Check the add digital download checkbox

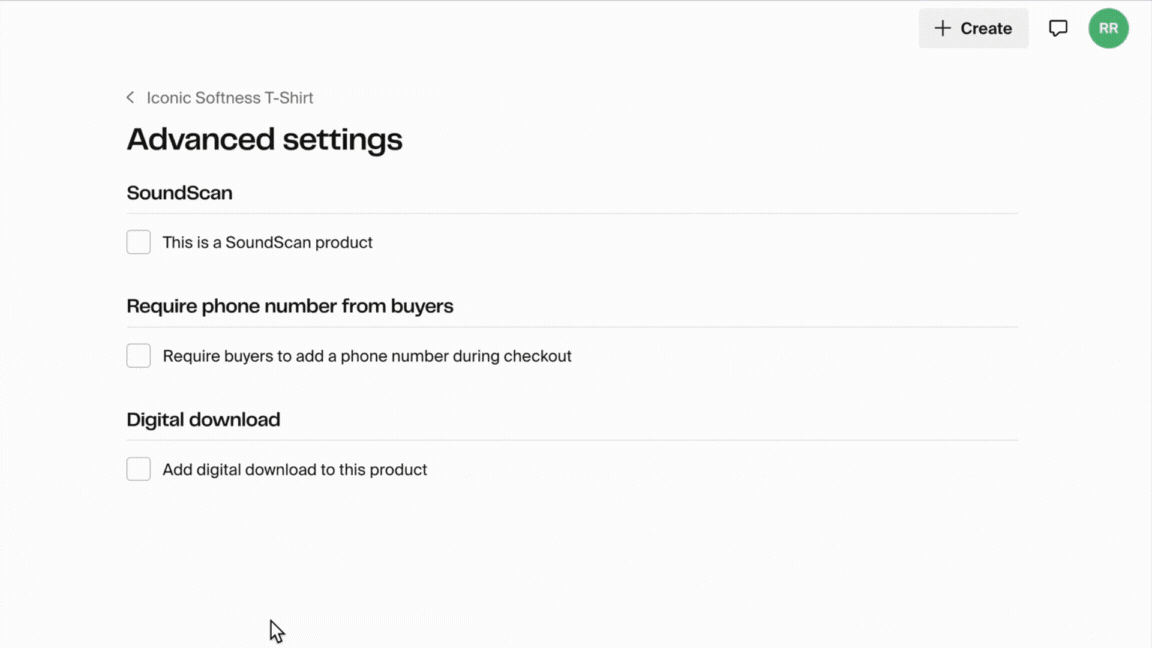point(139,470)
